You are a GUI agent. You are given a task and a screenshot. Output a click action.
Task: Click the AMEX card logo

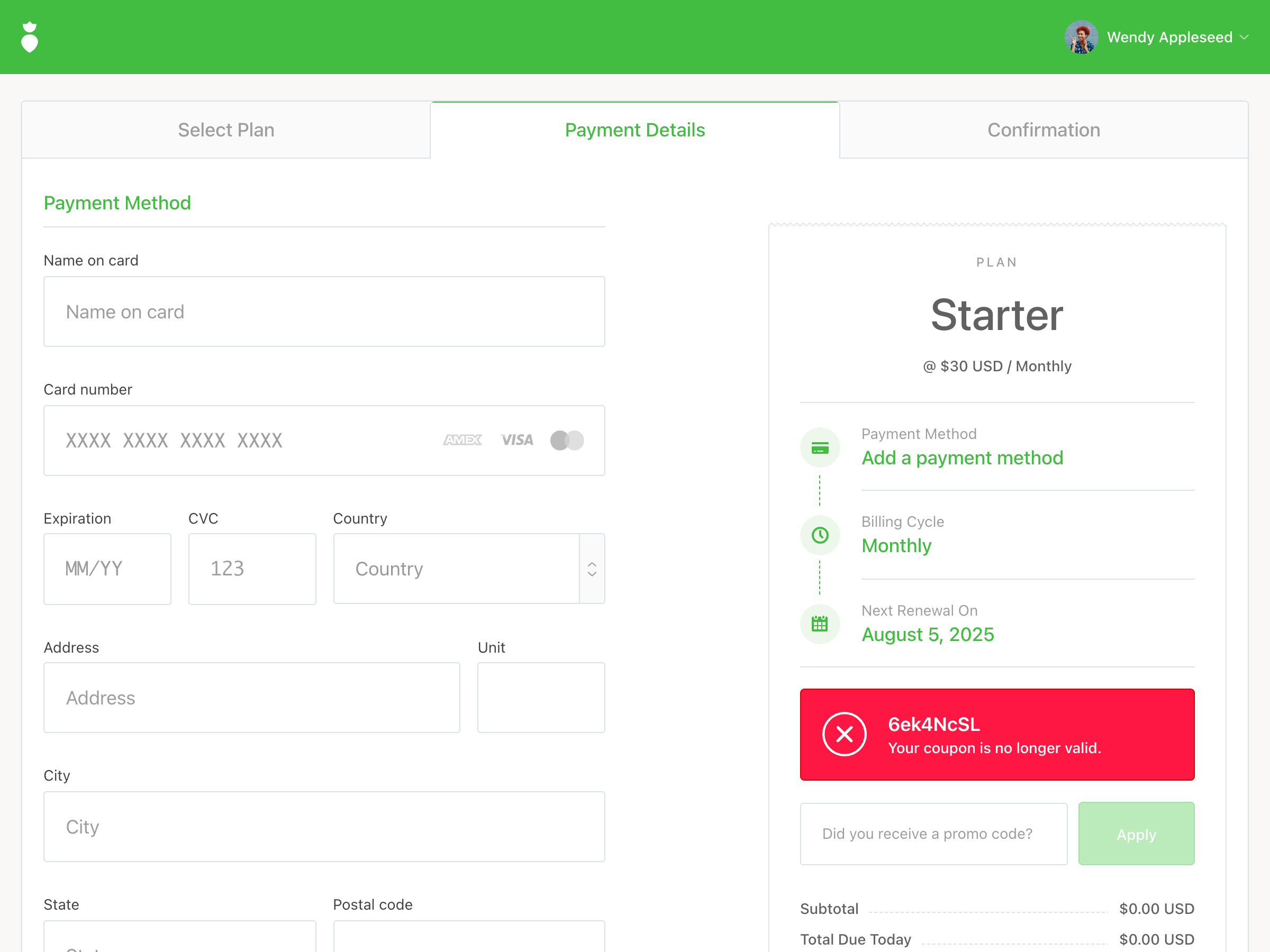pyautogui.click(x=462, y=440)
